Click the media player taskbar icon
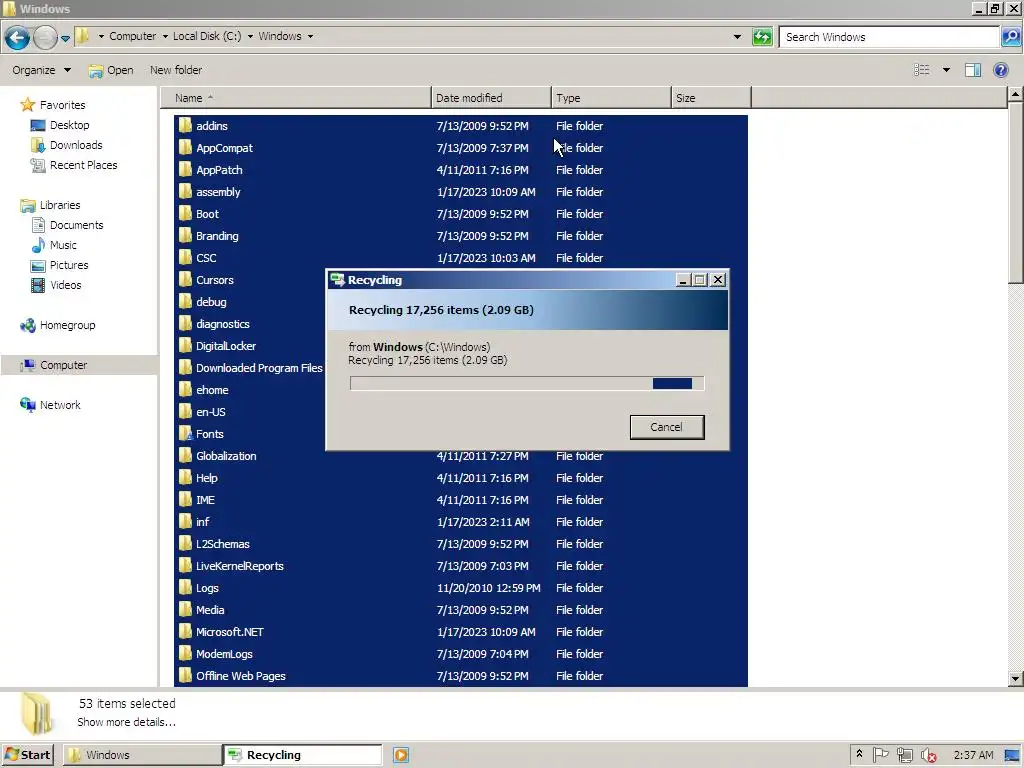Viewport: 1024px width, 768px height. 401,755
